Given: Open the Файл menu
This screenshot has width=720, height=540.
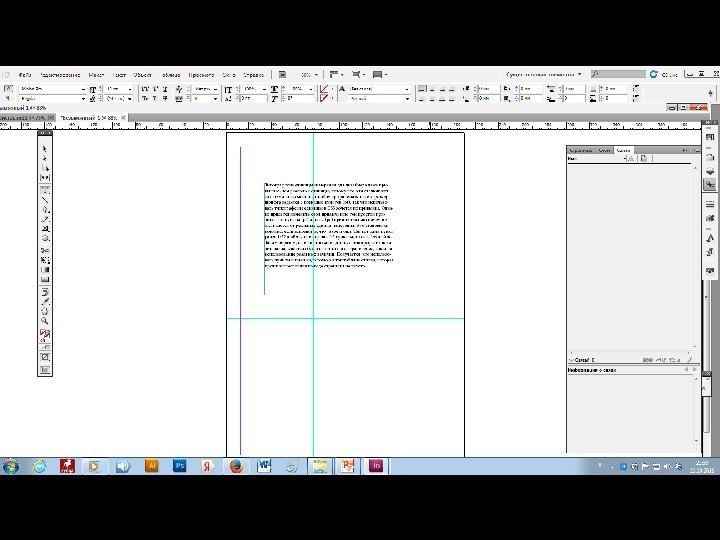Looking at the screenshot, I should click(x=25, y=74).
